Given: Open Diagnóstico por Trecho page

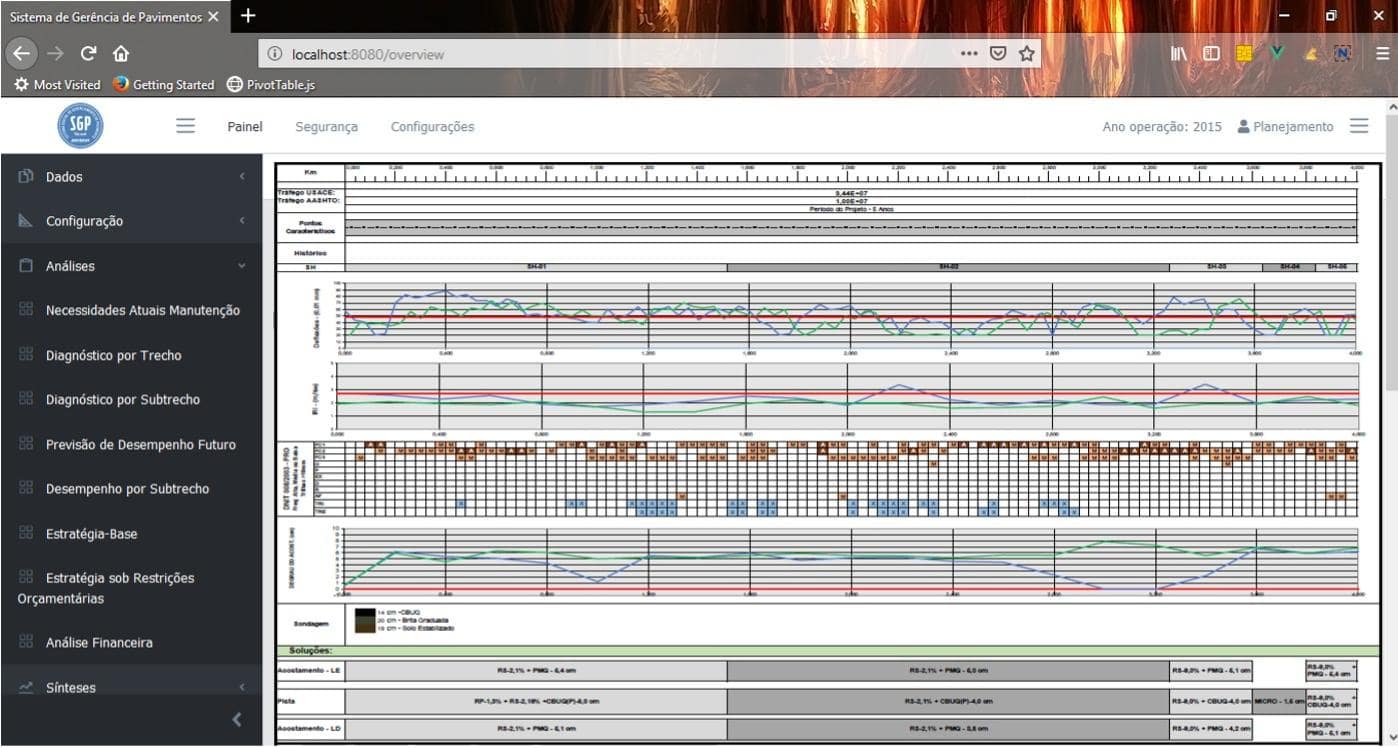Looking at the screenshot, I should pyautogui.click(x=113, y=355).
